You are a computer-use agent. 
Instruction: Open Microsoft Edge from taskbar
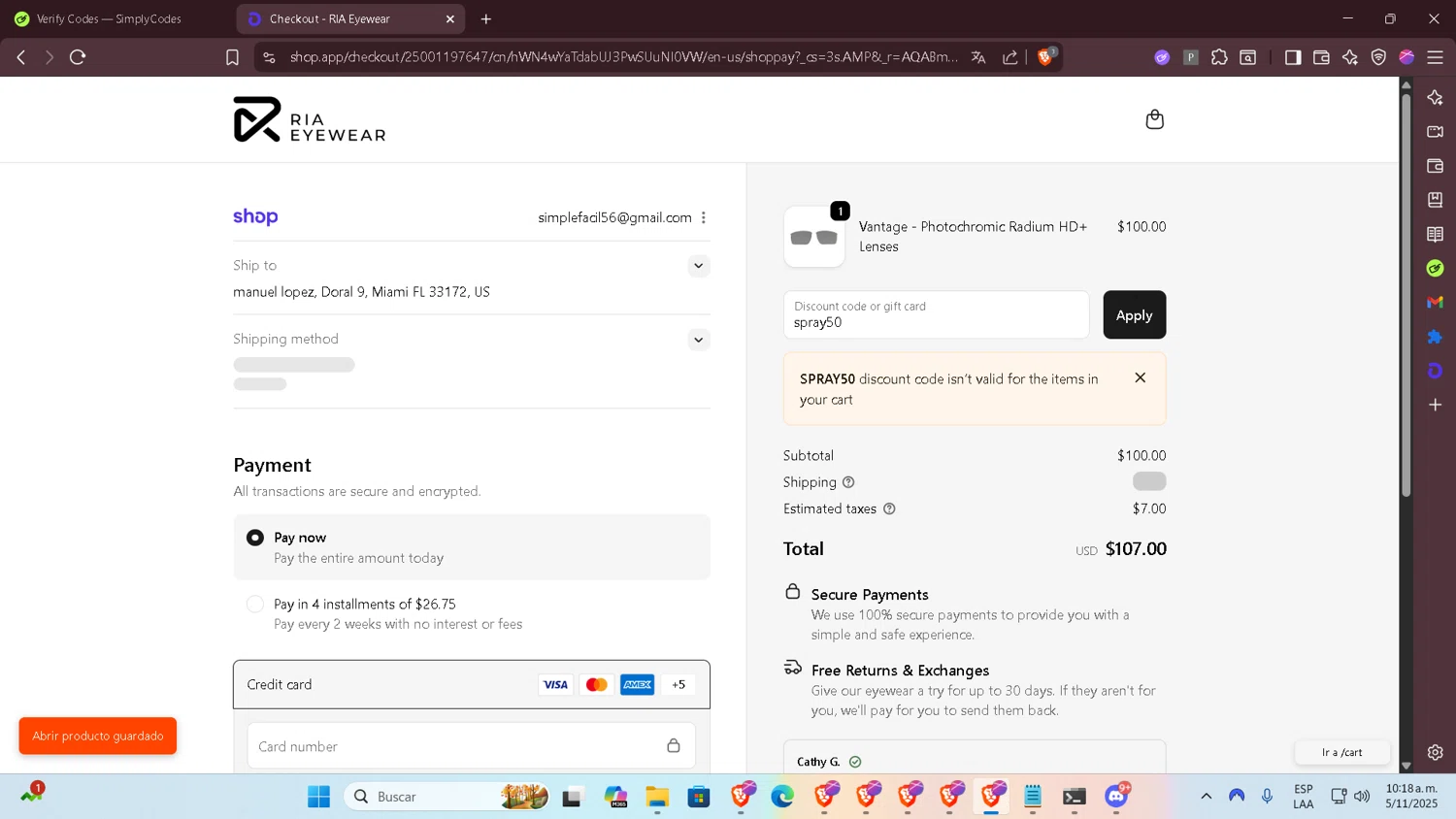pos(782,797)
